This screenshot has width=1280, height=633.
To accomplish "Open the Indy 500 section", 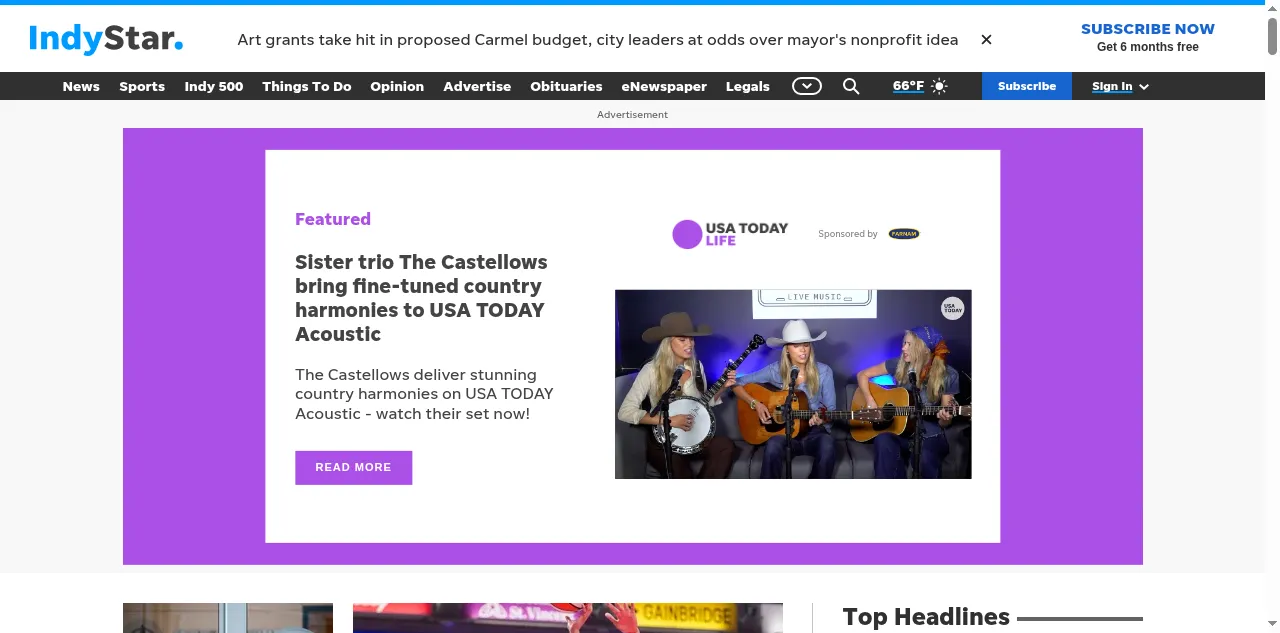I will pos(214,86).
